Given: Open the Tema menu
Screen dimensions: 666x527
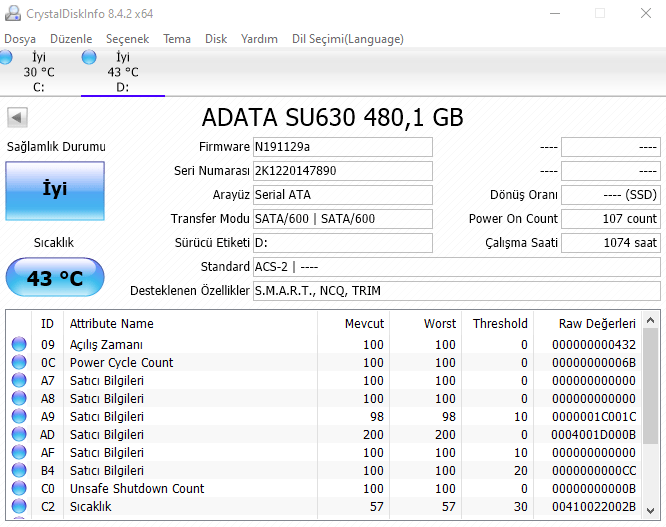Looking at the screenshot, I should coord(177,39).
